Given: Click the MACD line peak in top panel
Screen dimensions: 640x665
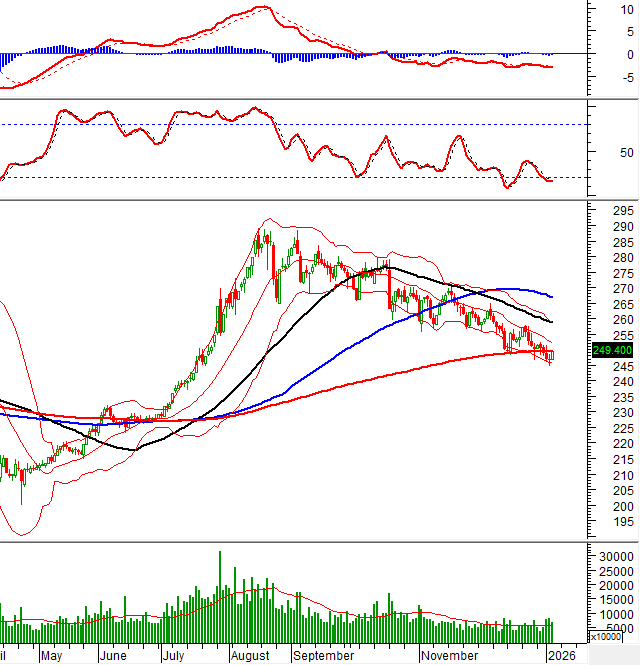Looking at the screenshot, I should tap(262, 8).
